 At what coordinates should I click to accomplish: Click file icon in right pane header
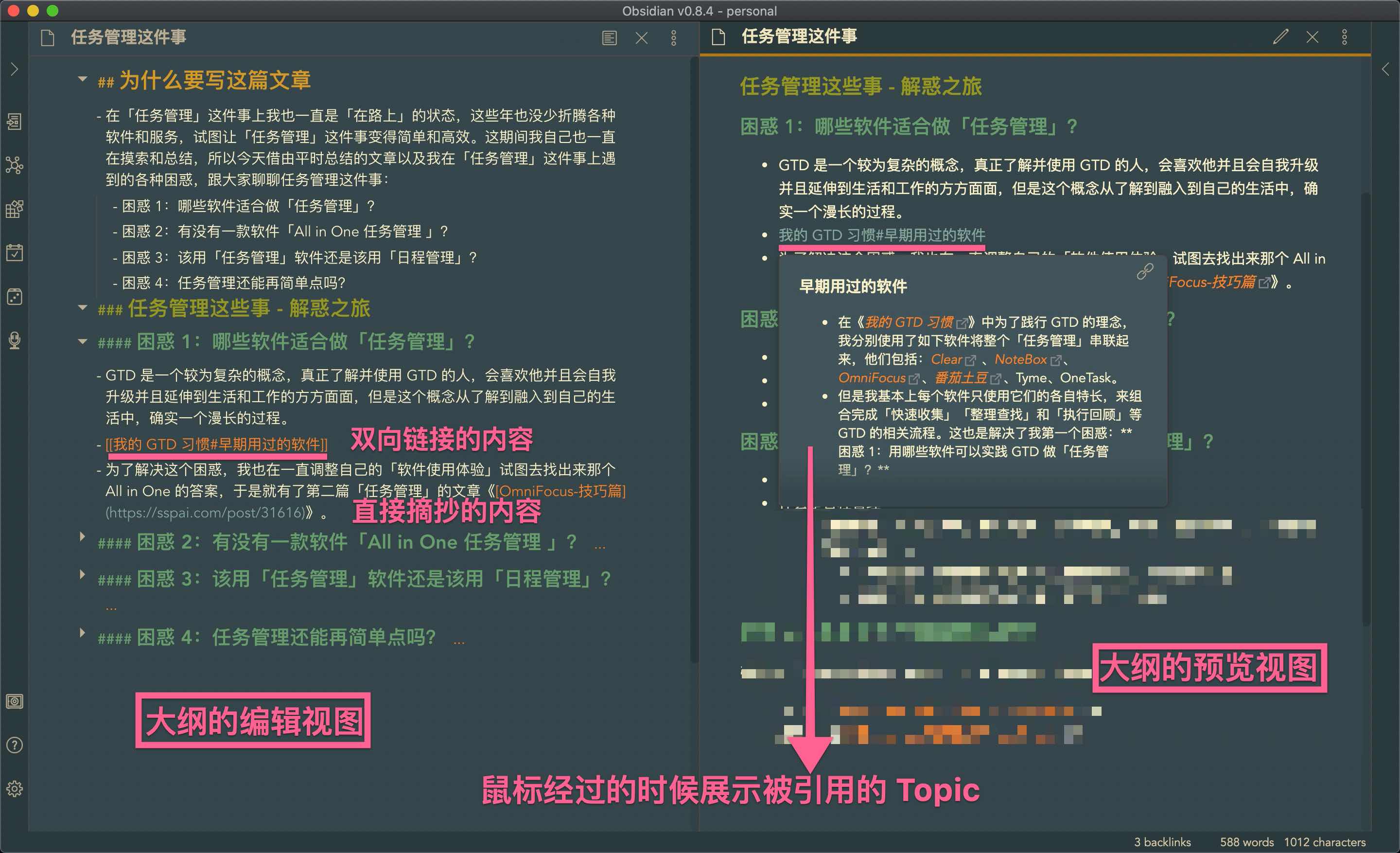click(718, 37)
